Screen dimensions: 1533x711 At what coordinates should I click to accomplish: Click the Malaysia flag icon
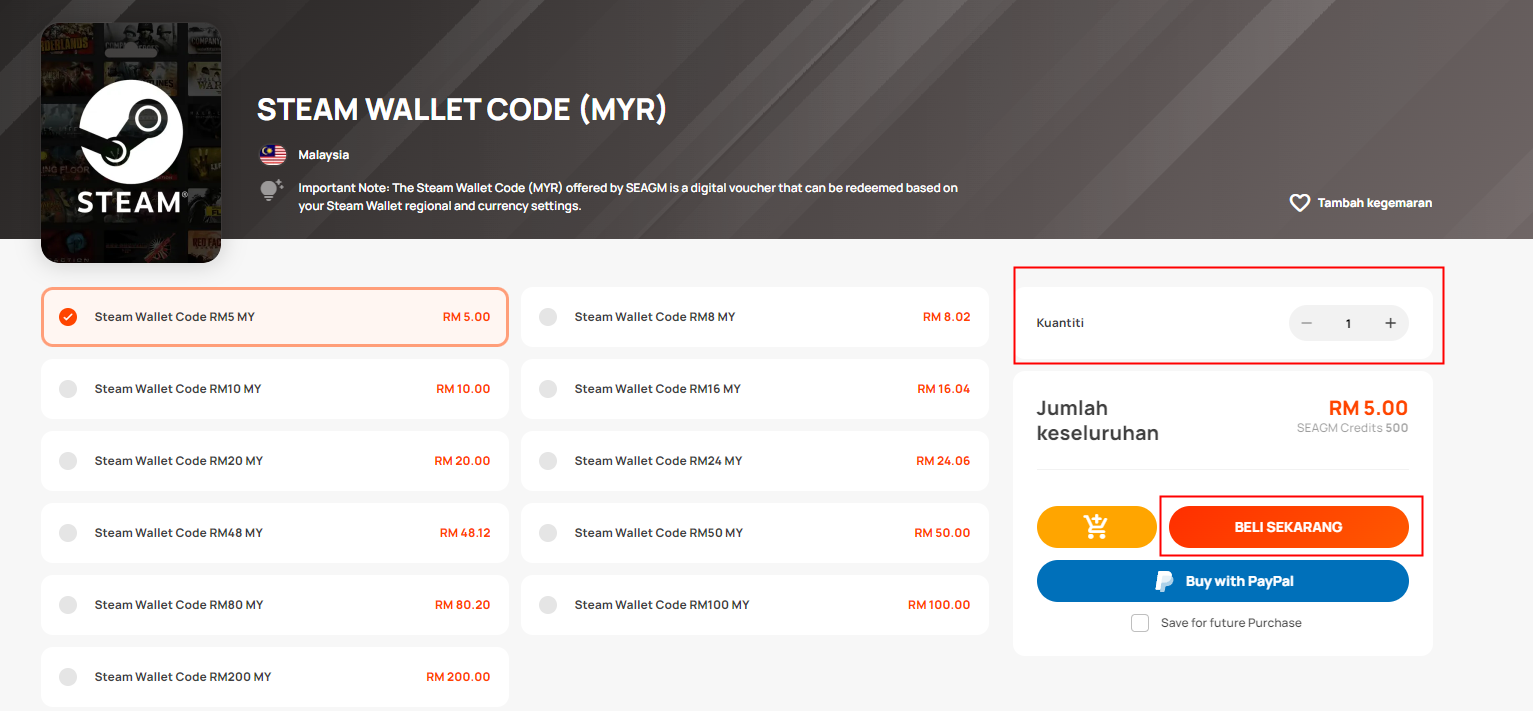coord(273,155)
